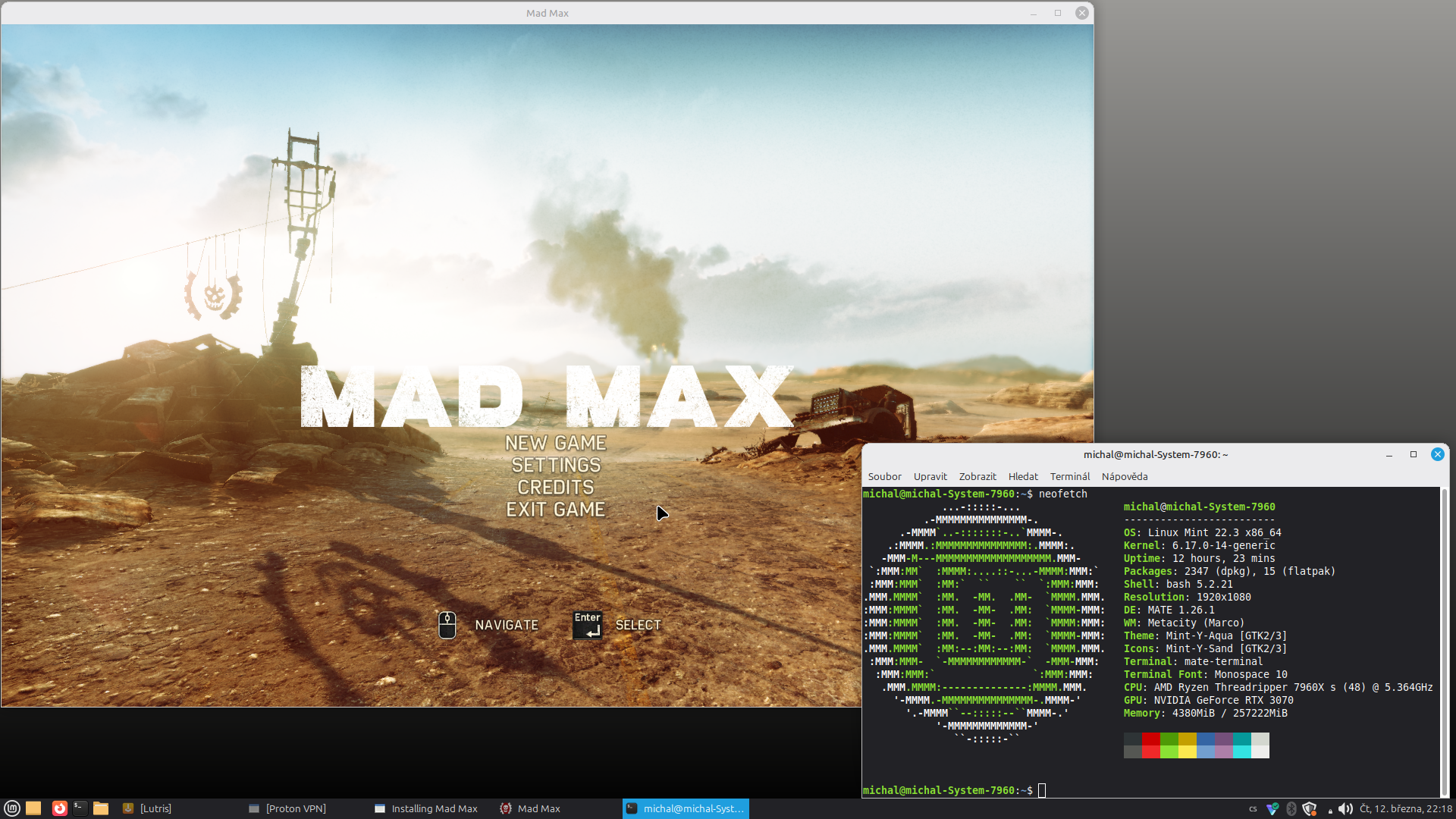
Task: Open the Upravit menu in terminal
Action: (x=930, y=476)
